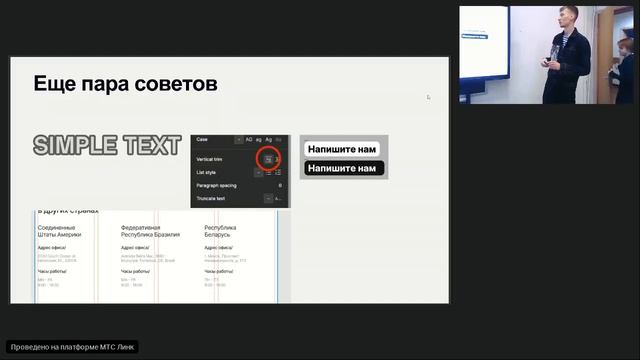
Task: Select Truncate text off dash option
Action: (x=268, y=199)
